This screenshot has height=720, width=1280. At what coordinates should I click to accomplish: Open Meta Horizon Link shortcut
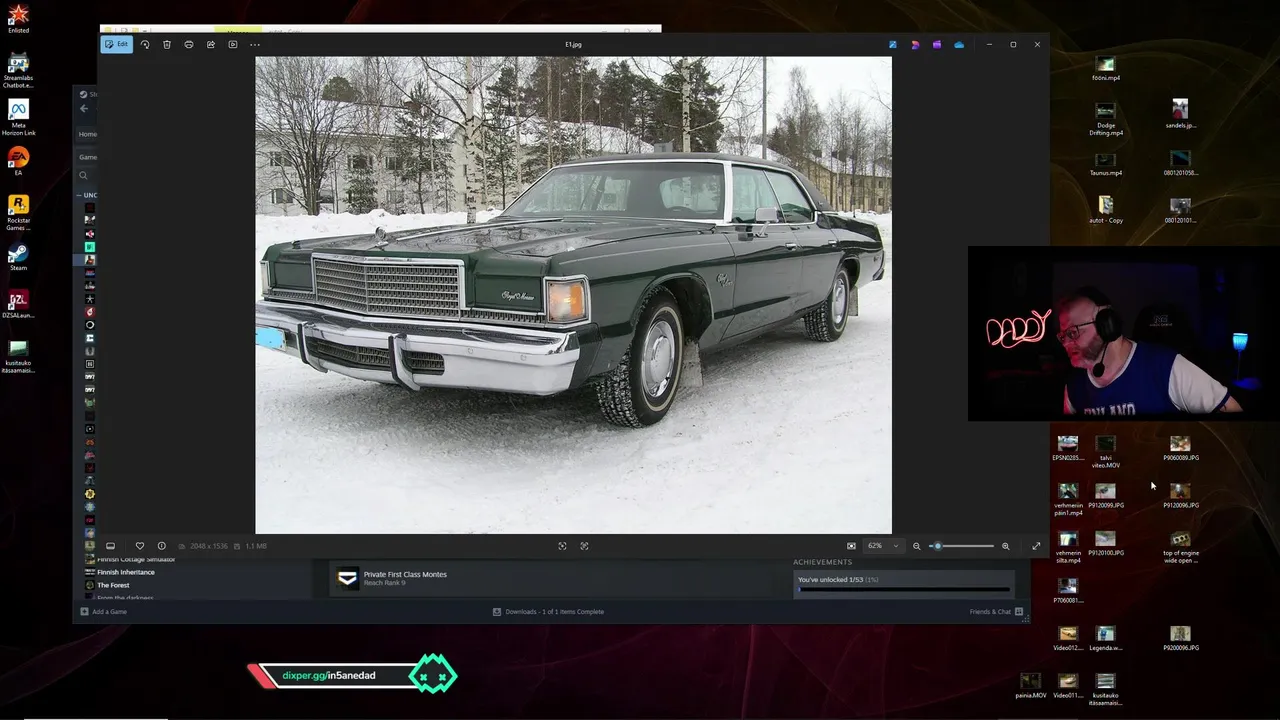18,117
